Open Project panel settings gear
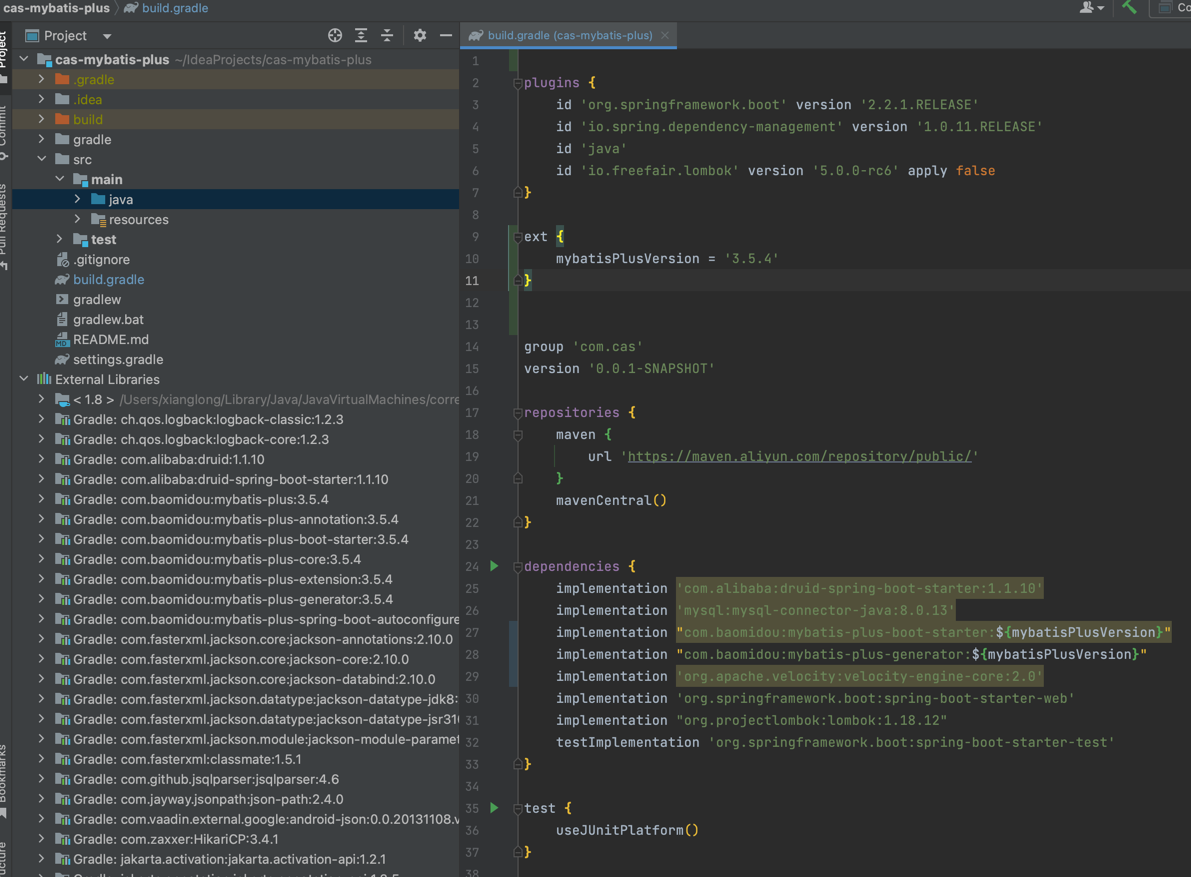The width and height of the screenshot is (1191, 877). pyautogui.click(x=420, y=35)
